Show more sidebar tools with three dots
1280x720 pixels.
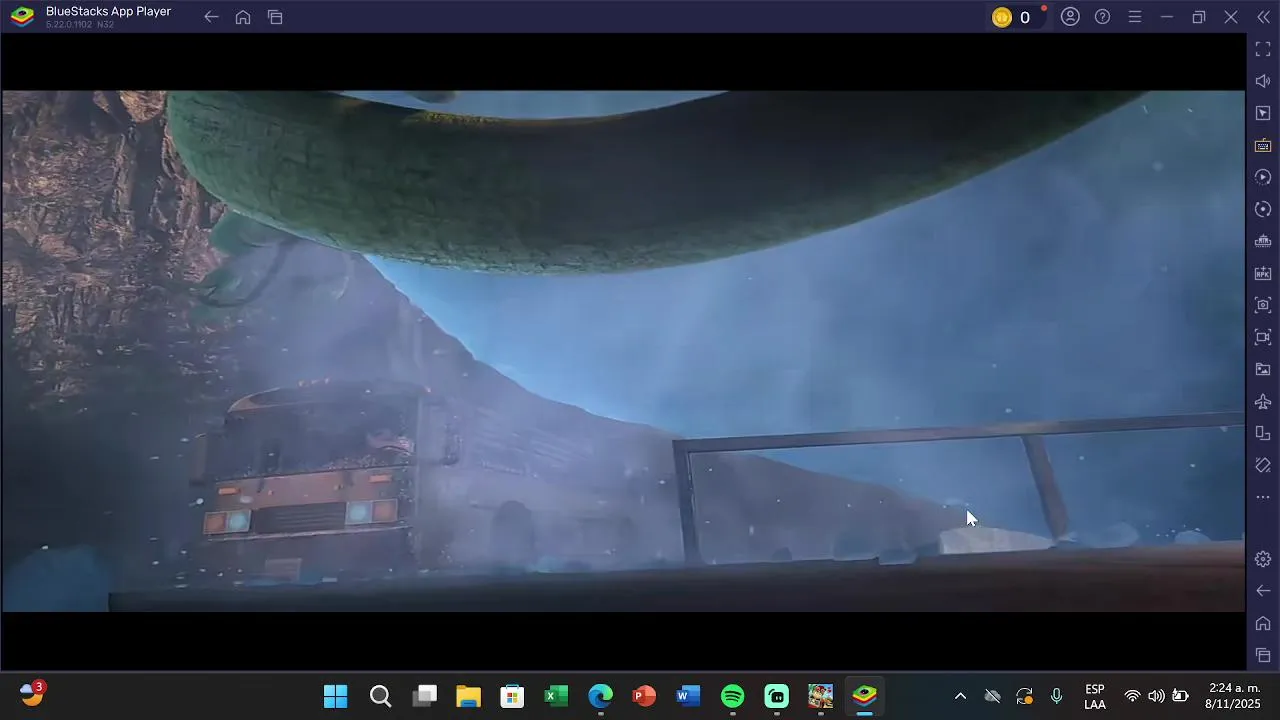[x=1263, y=497]
